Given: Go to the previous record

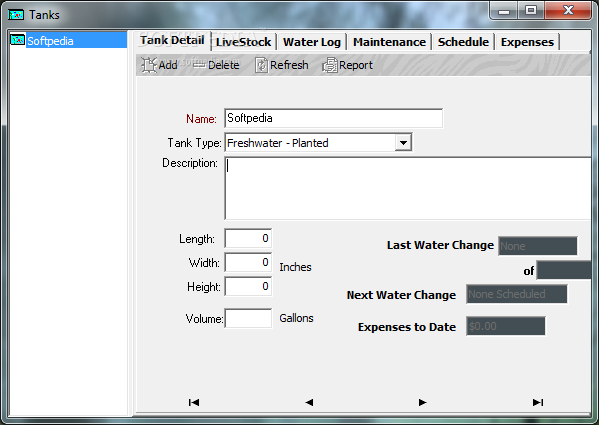Looking at the screenshot, I should coord(309,402).
